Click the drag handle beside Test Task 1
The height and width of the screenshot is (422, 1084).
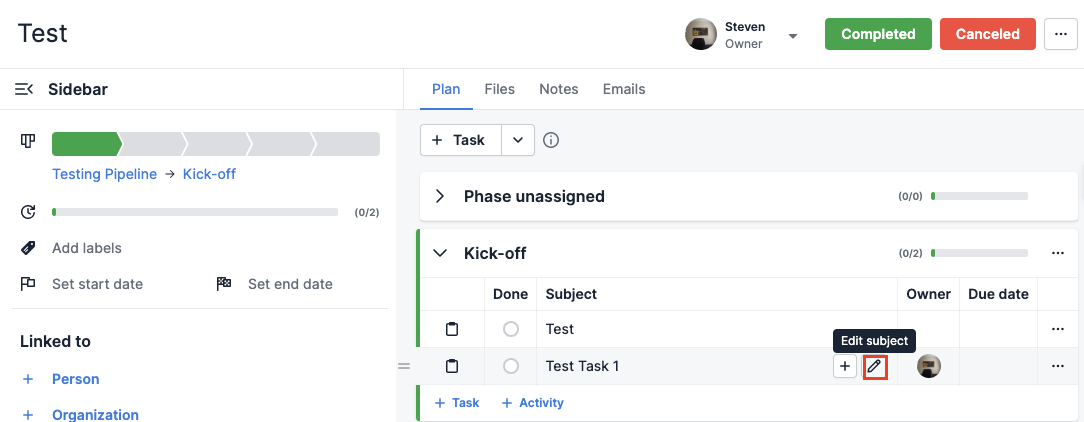click(404, 366)
